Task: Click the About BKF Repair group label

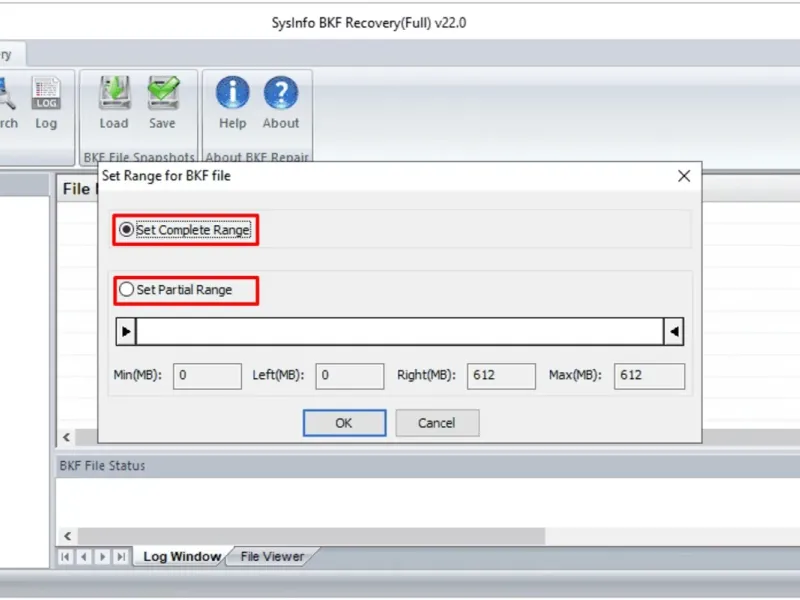Action: coord(257,157)
